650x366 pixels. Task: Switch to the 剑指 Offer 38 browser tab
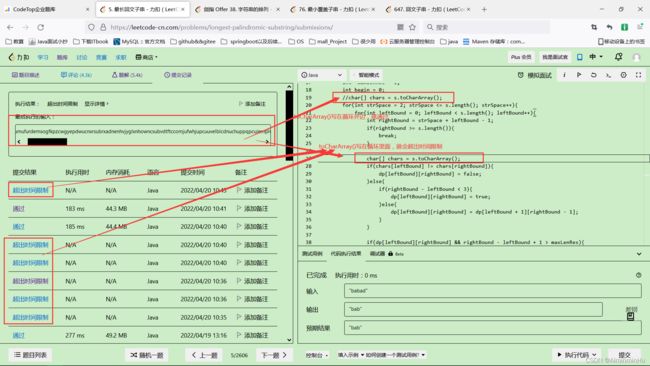237,9
